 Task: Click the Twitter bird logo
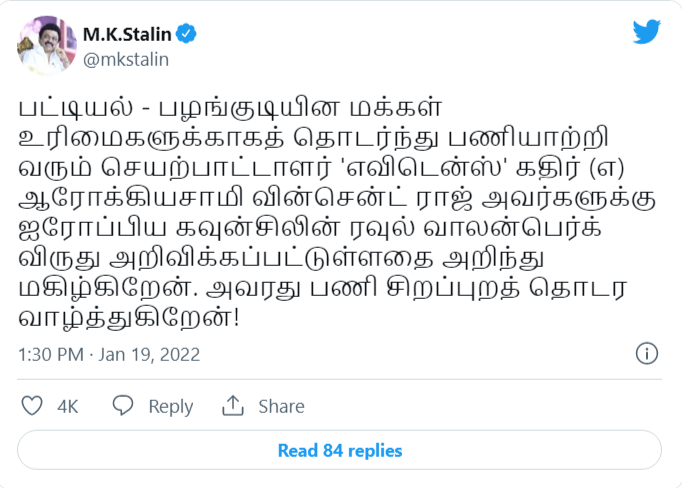[647, 32]
